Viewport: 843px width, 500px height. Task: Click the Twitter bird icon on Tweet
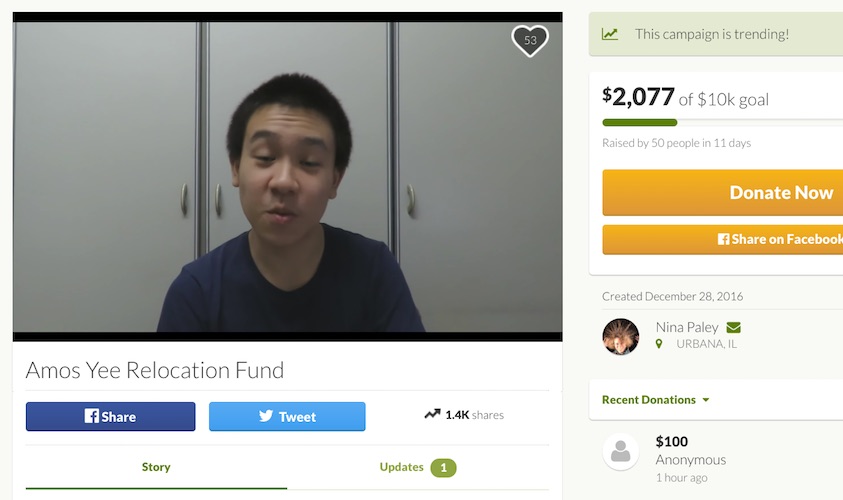point(266,417)
